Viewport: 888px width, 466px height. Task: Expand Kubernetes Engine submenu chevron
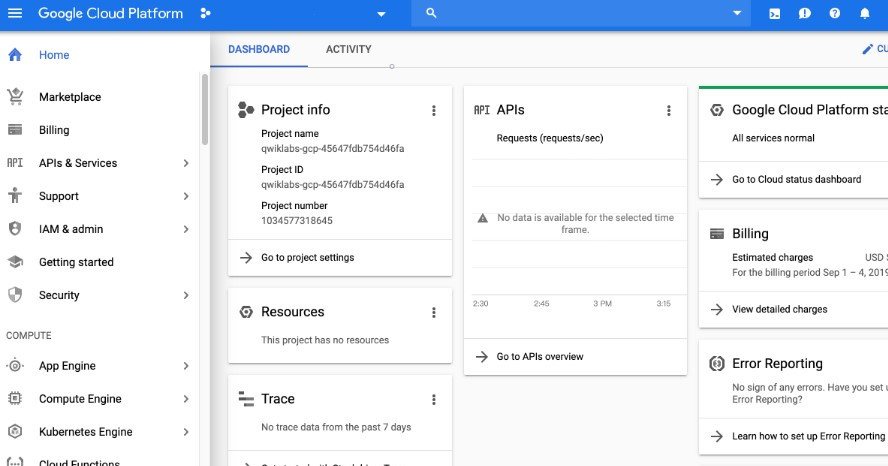click(x=186, y=431)
